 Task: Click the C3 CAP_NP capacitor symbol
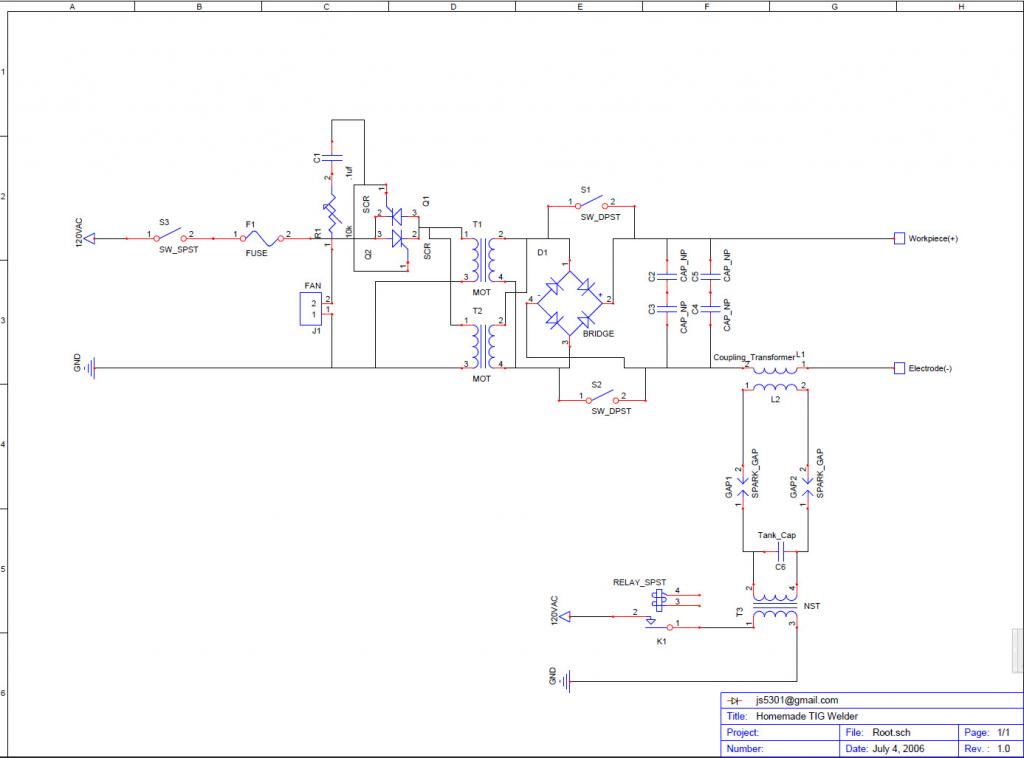[667, 308]
